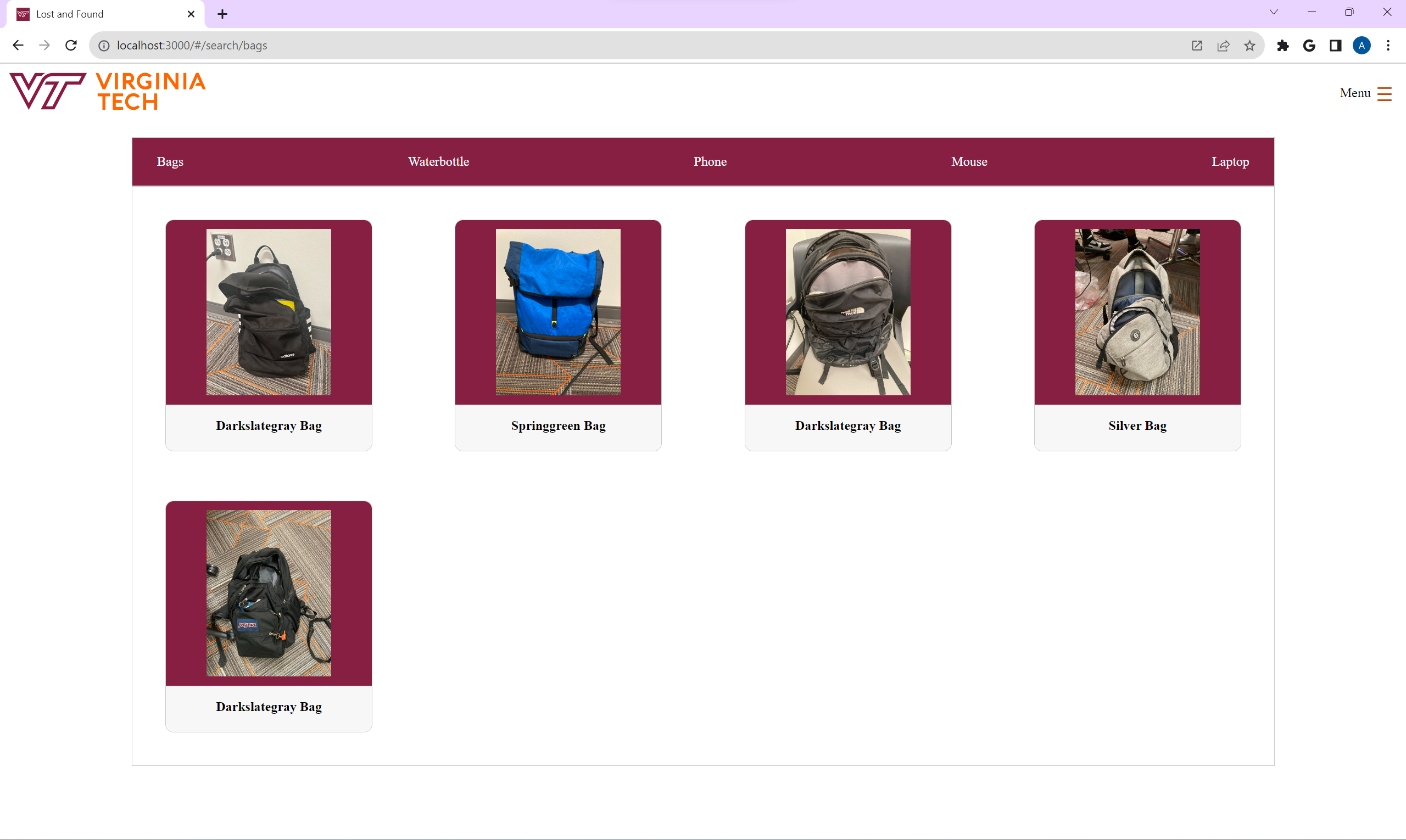
Task: Open the blue backpack photo
Action: tap(558, 312)
